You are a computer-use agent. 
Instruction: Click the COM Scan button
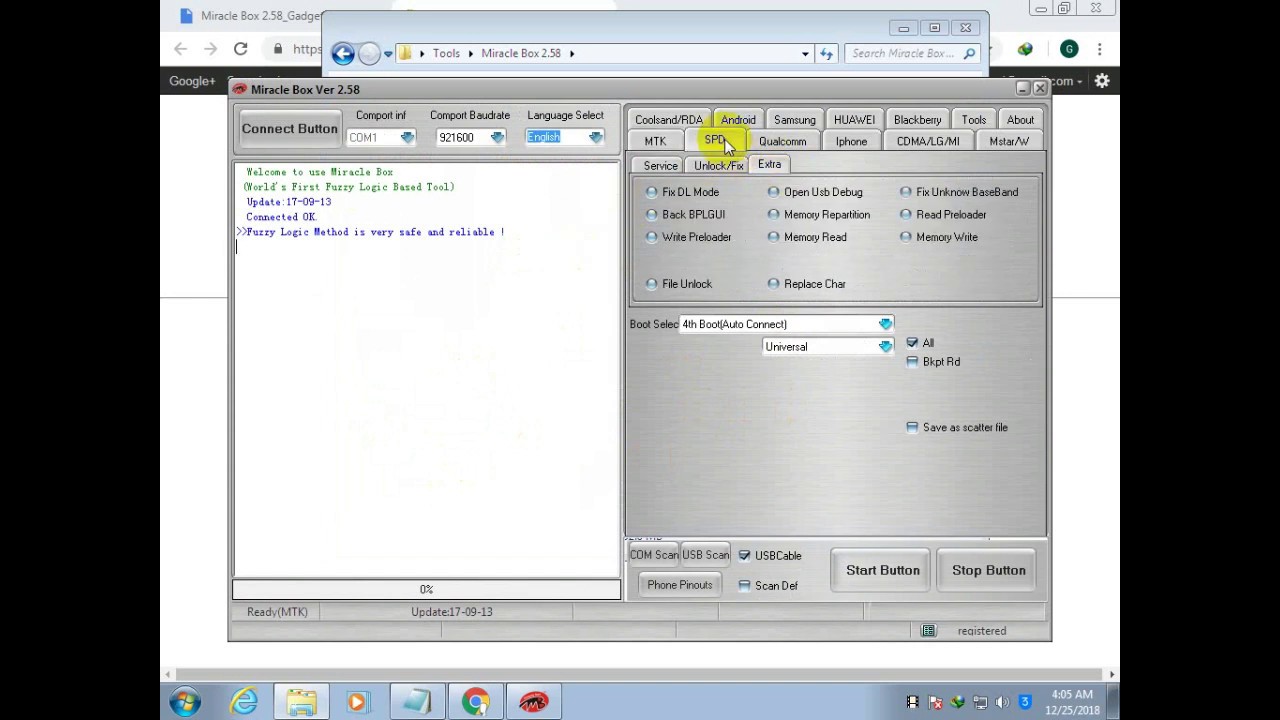[654, 555]
